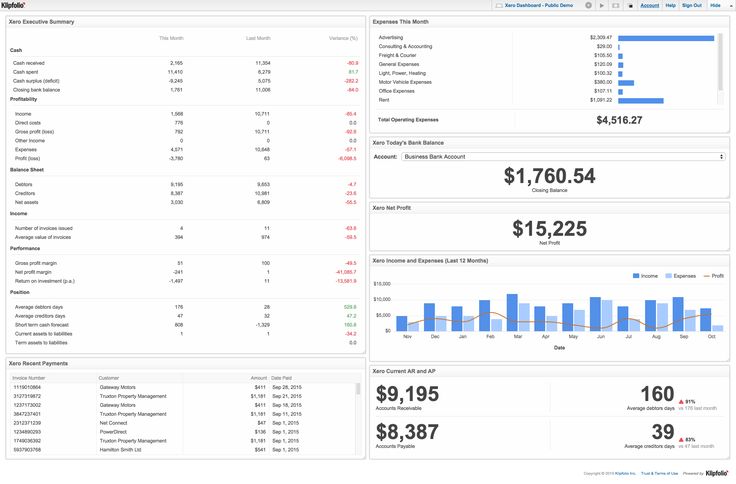
Task: Click the PowerDirect customer row
Action: (113, 432)
